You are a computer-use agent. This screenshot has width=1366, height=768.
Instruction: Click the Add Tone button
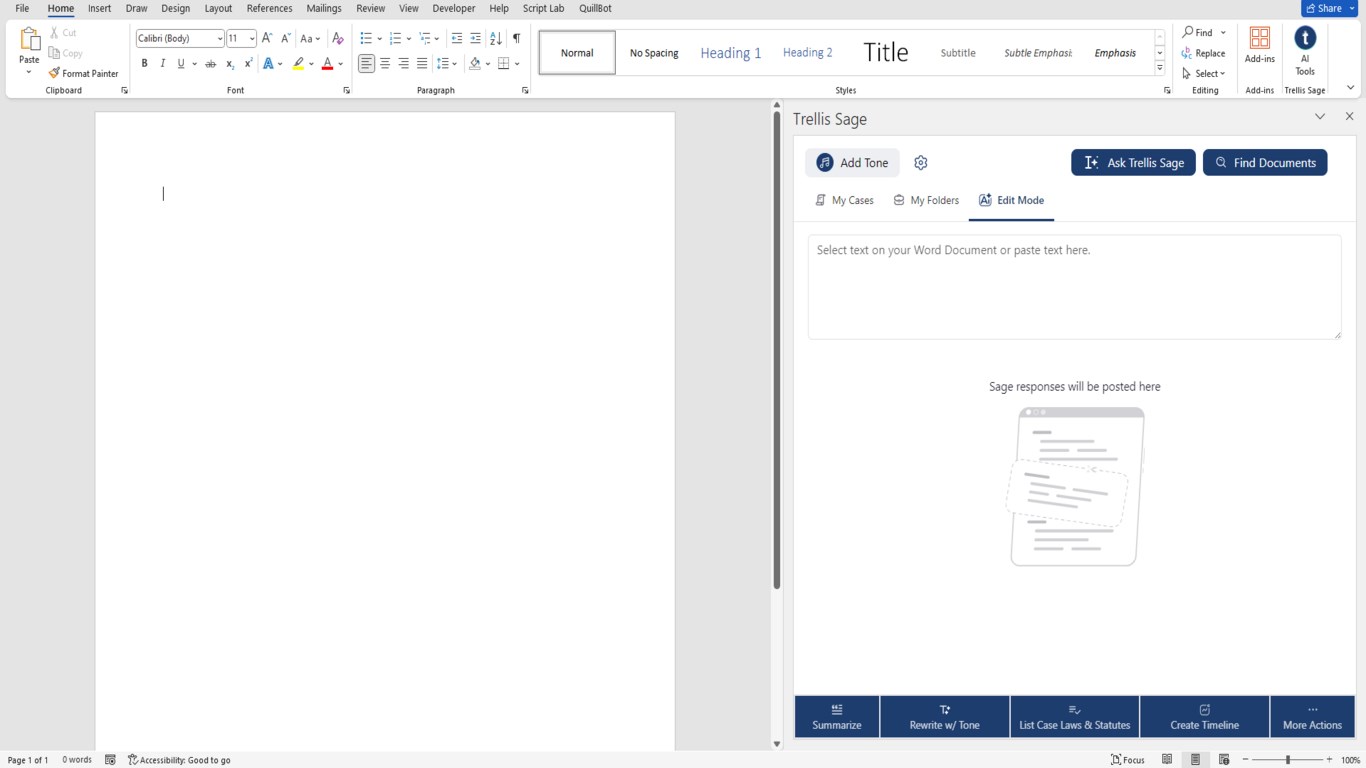pyautogui.click(x=852, y=163)
